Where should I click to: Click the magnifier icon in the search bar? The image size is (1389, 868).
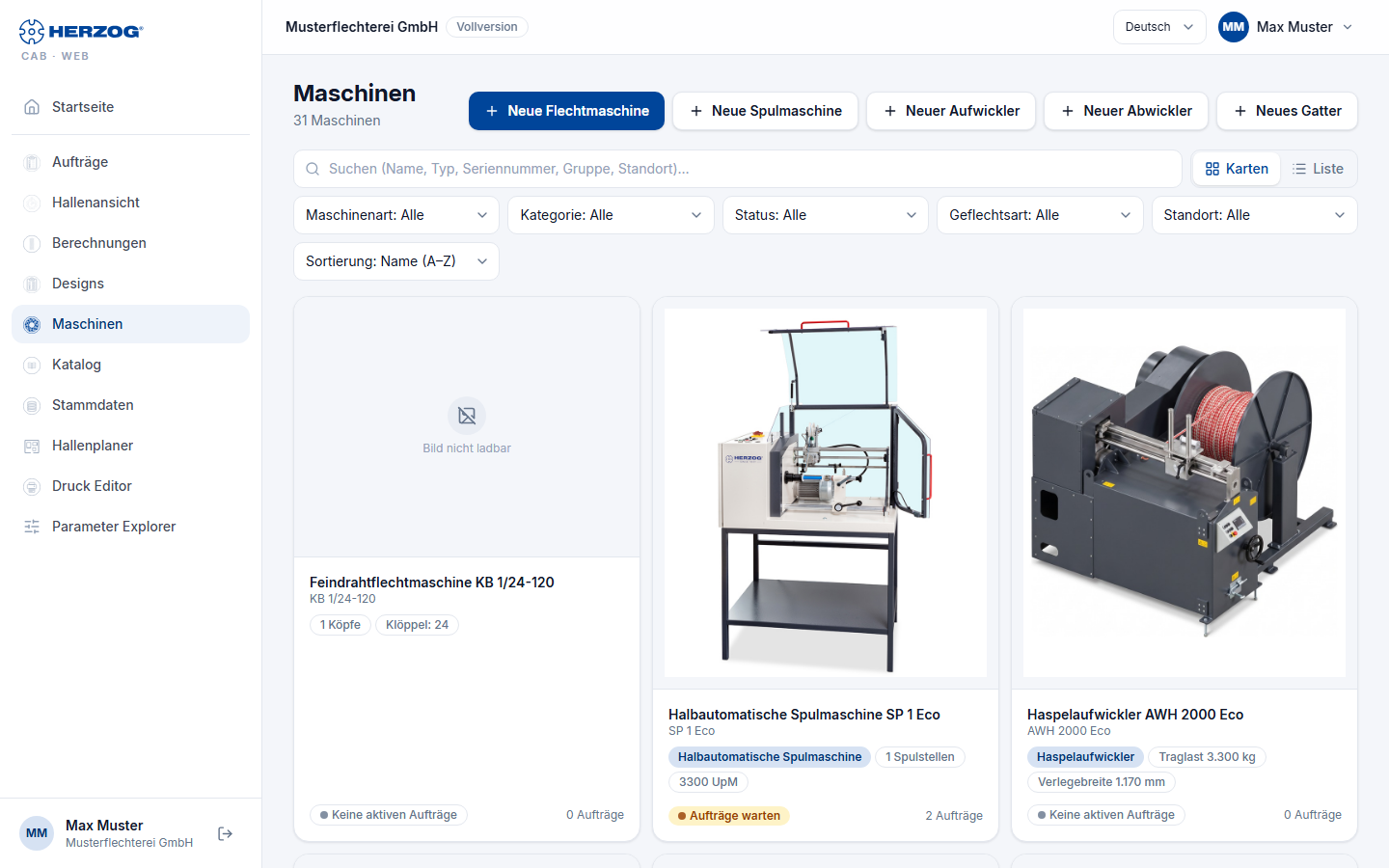click(x=313, y=169)
